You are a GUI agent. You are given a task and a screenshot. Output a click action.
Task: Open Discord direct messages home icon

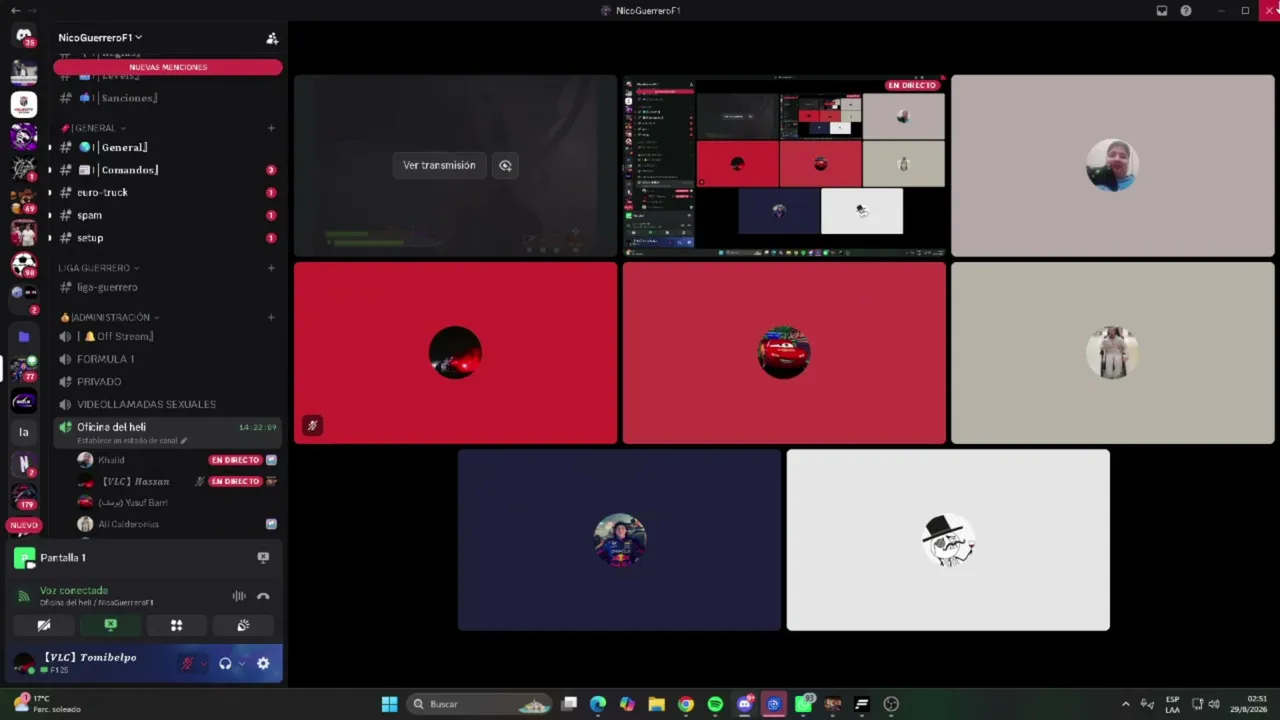coord(24,37)
